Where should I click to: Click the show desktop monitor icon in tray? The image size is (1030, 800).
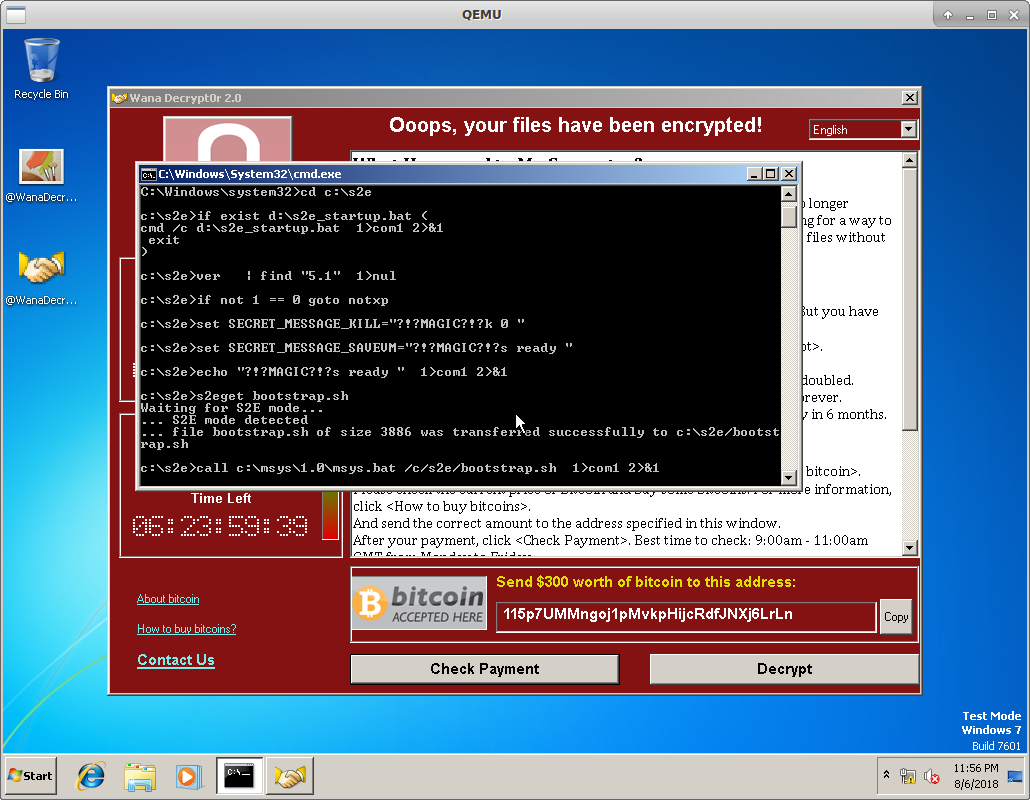(x=1015, y=776)
